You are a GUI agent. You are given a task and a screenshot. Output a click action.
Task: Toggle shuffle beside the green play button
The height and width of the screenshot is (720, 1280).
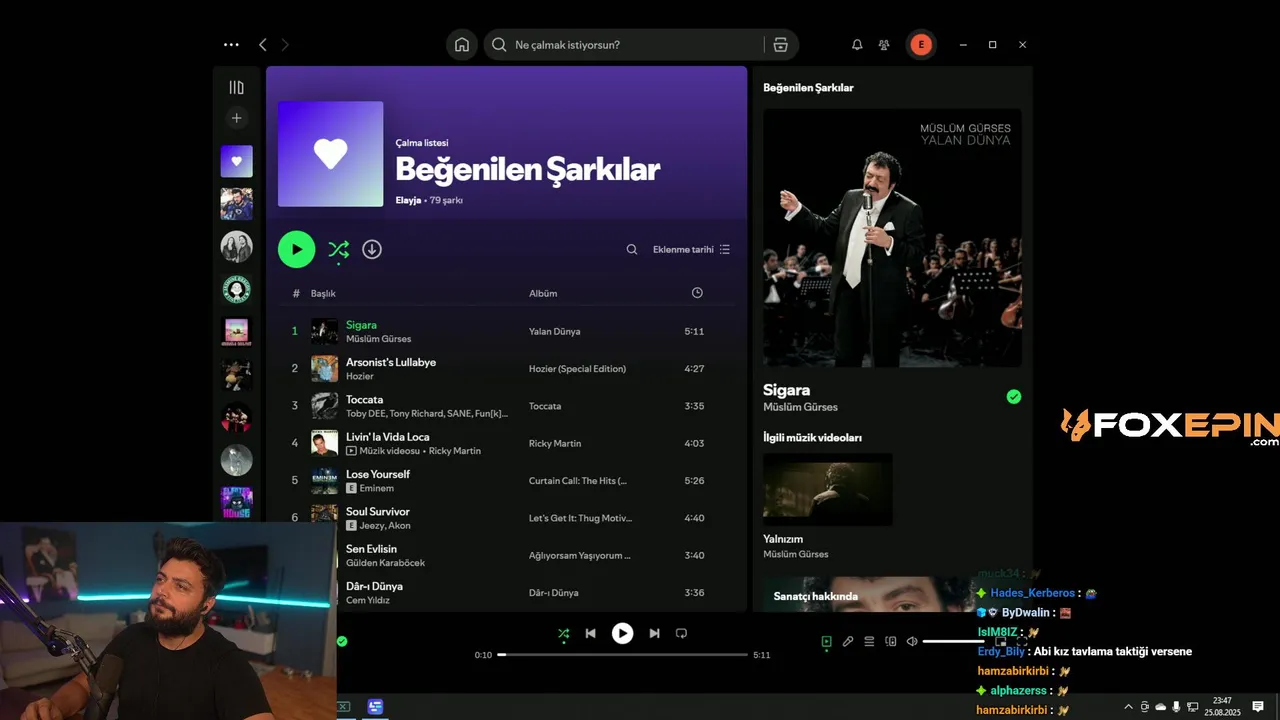(339, 249)
